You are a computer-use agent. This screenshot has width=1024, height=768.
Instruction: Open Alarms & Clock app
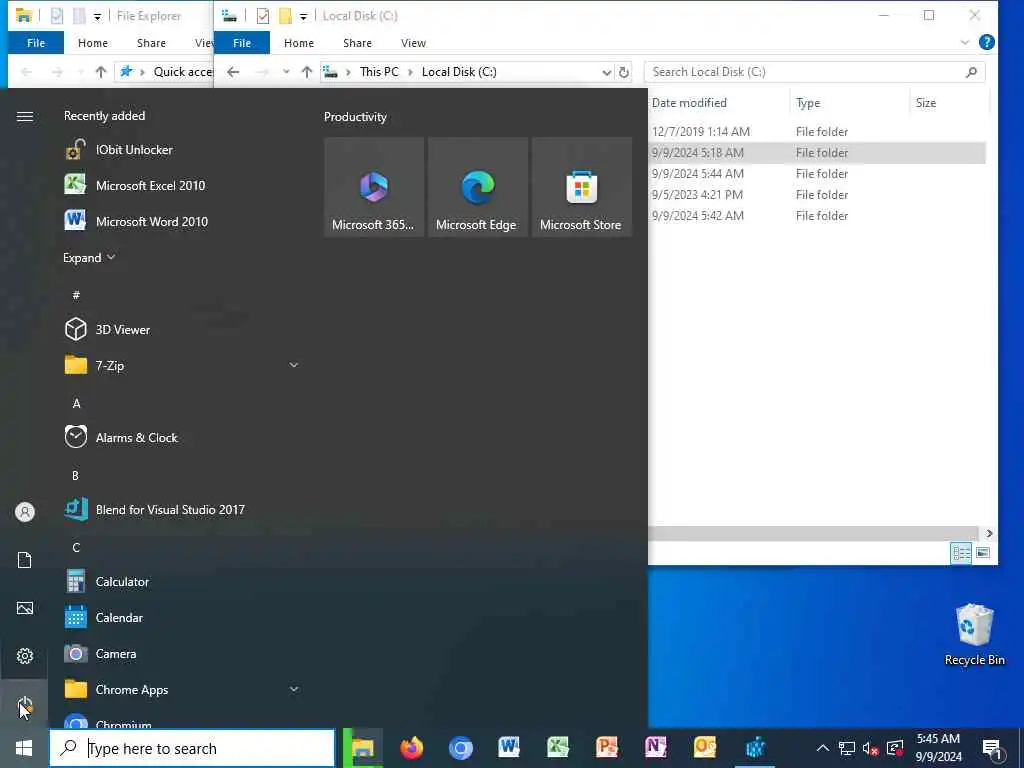click(x=182, y=438)
